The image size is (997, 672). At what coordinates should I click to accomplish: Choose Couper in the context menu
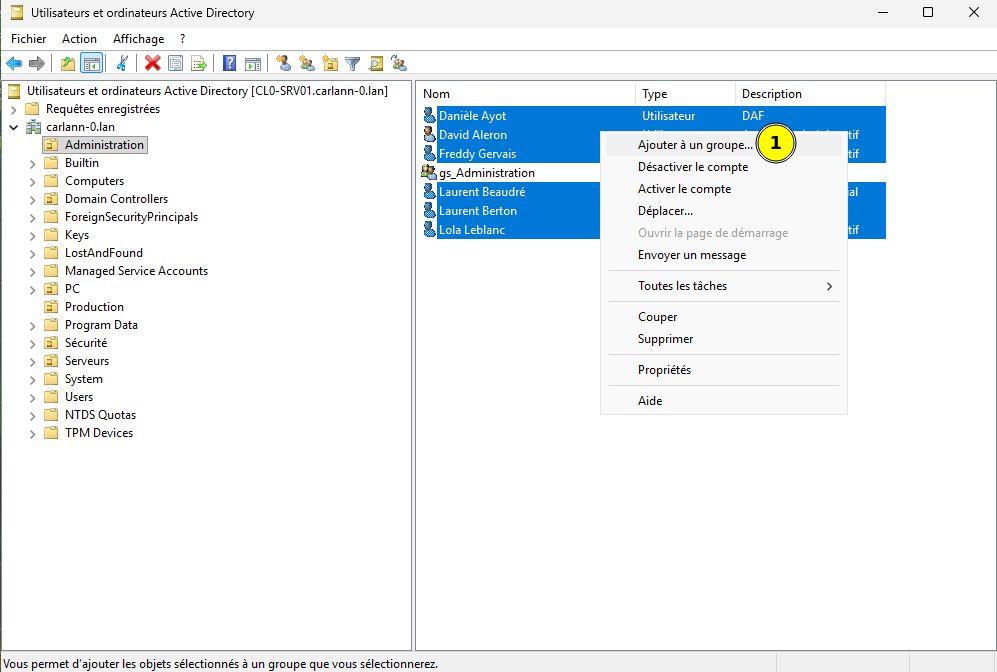click(x=724, y=317)
